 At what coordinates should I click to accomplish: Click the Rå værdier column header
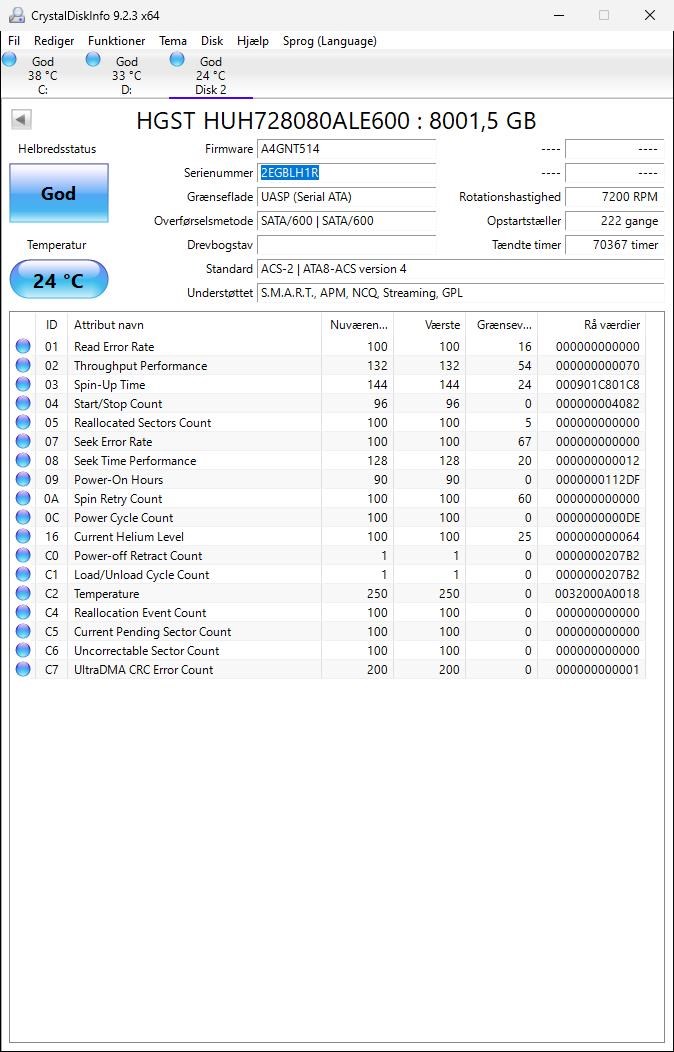[x=592, y=325]
